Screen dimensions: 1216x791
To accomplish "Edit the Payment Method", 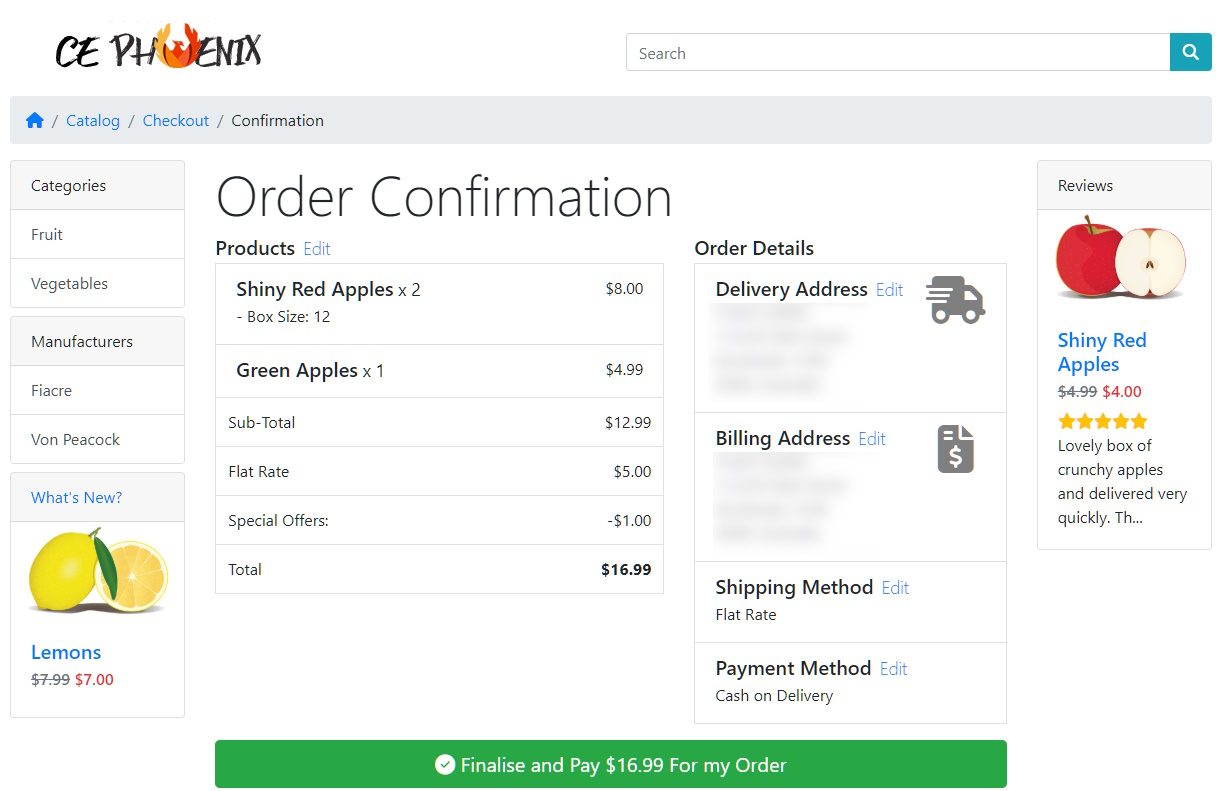I will point(893,669).
